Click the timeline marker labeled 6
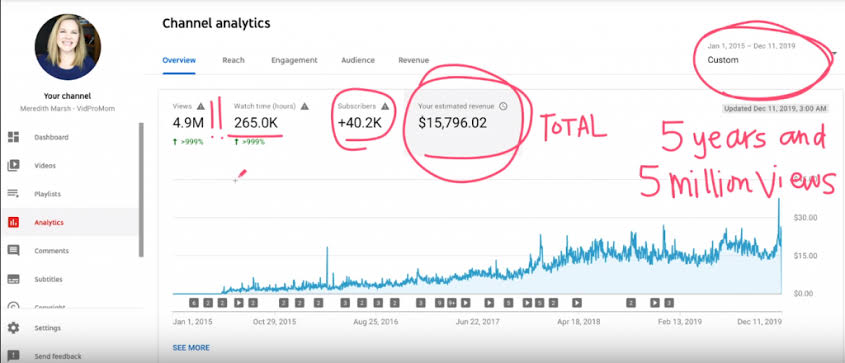 tap(194, 303)
